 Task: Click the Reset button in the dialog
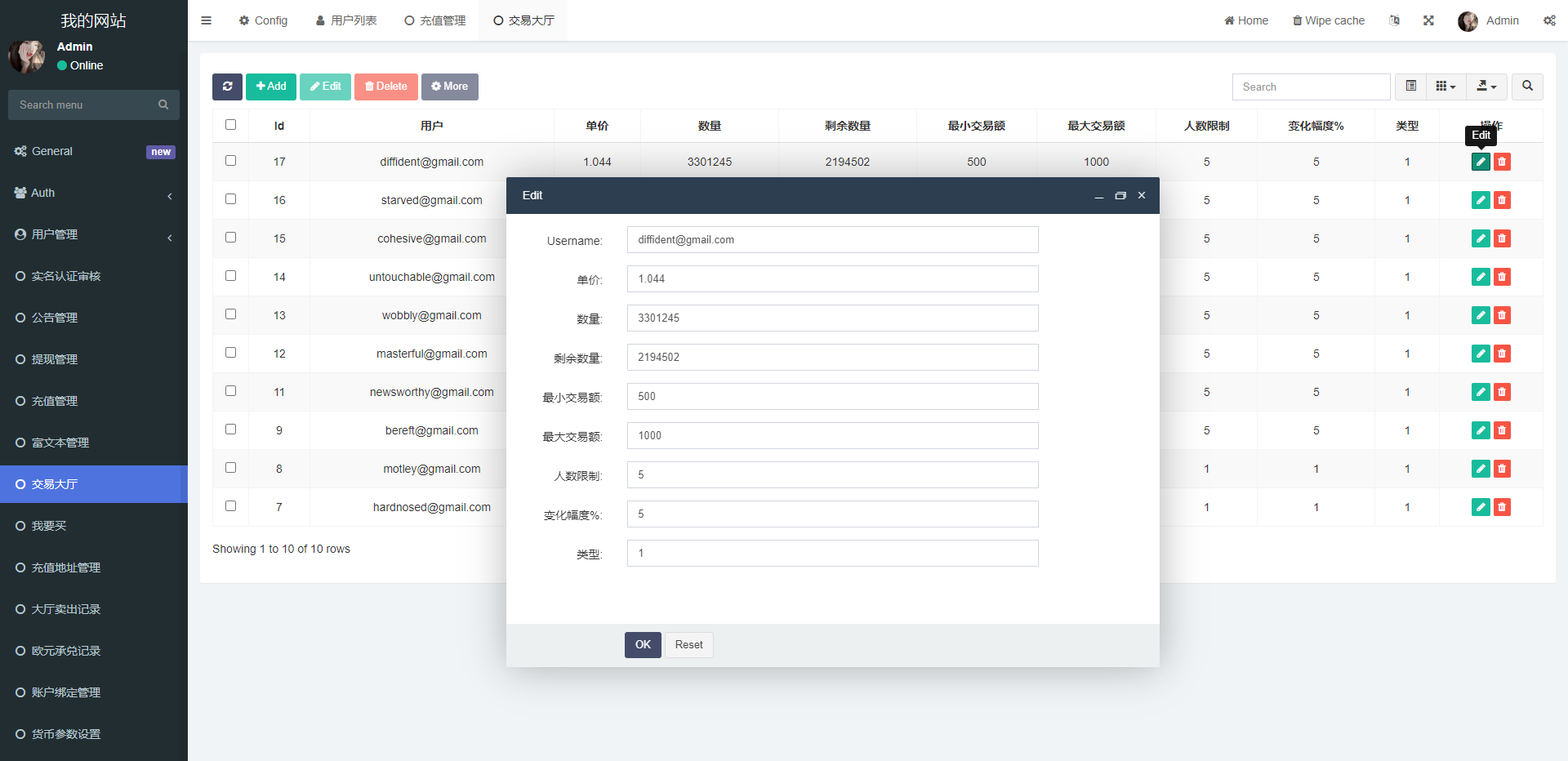coord(688,645)
